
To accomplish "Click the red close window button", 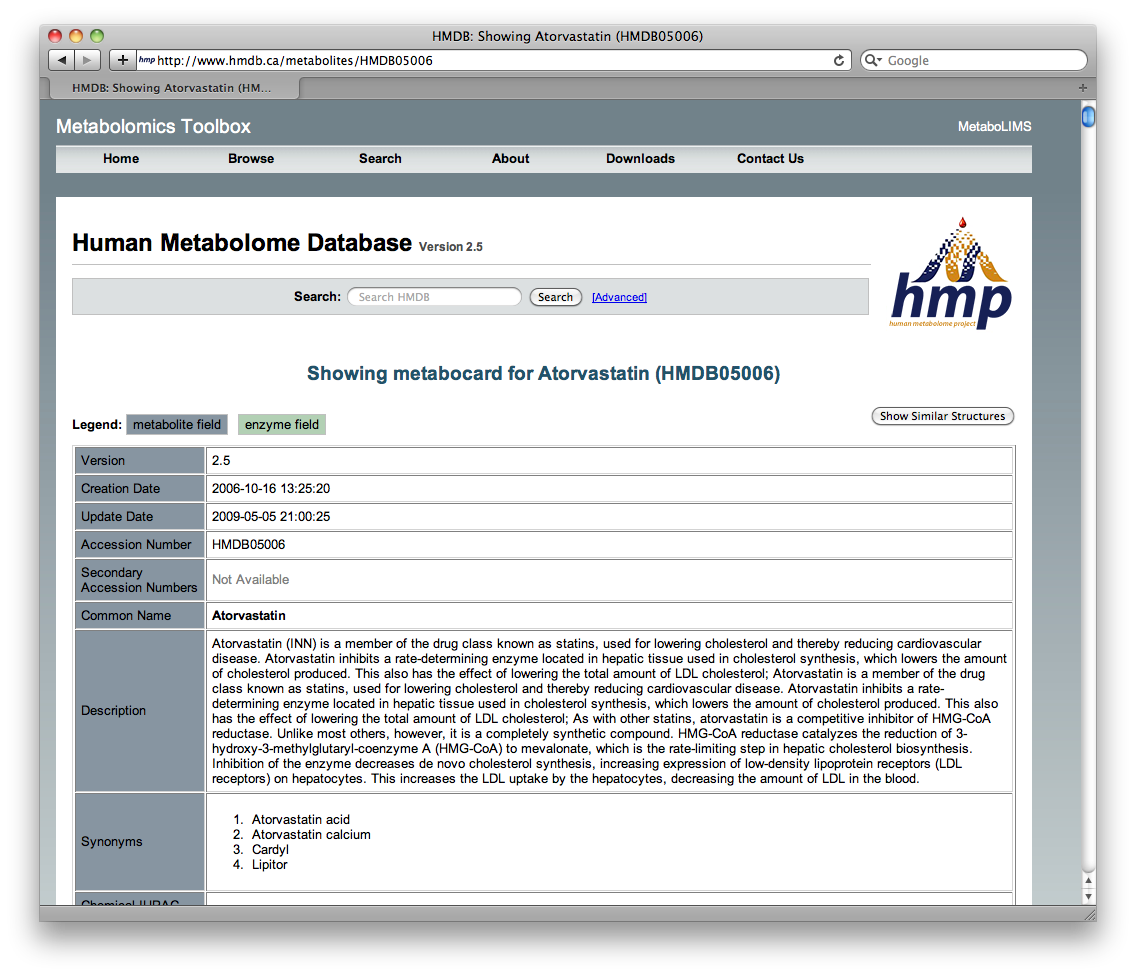I will point(55,36).
